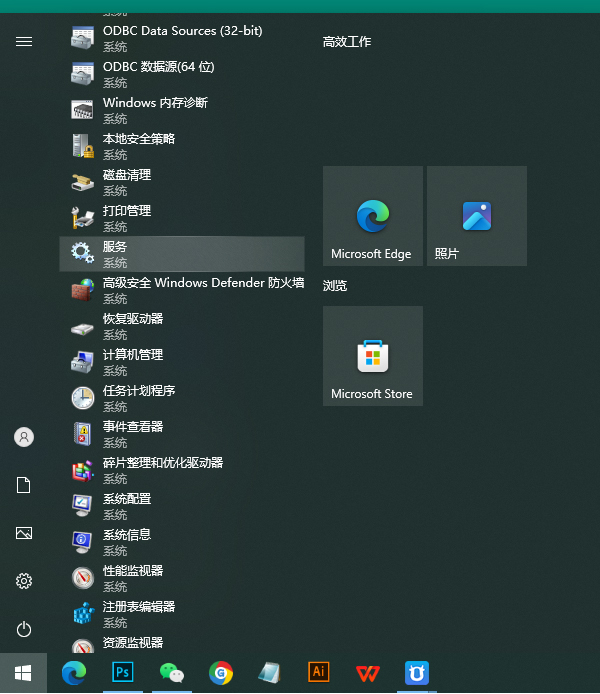Open Task Scheduler (任务计划程序)
Viewport: 600px width, 694px height.
click(x=181, y=398)
